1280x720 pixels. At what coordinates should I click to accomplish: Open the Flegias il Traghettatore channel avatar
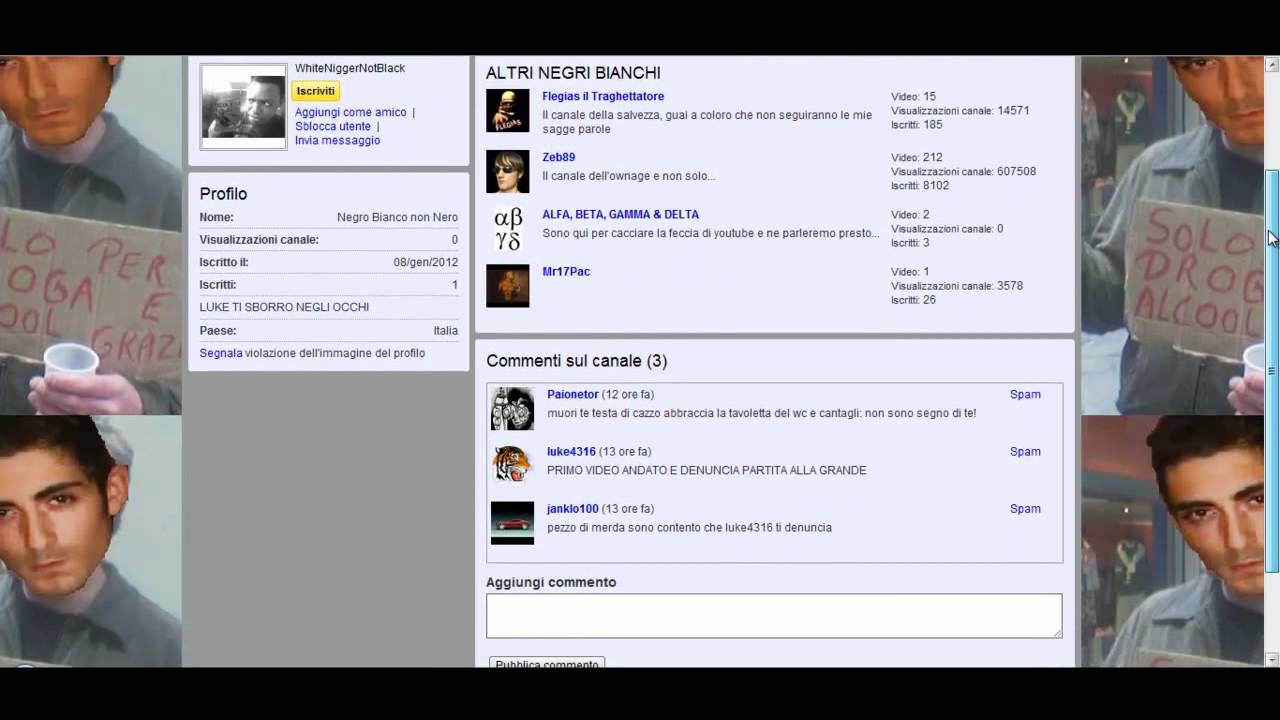pyautogui.click(x=508, y=111)
